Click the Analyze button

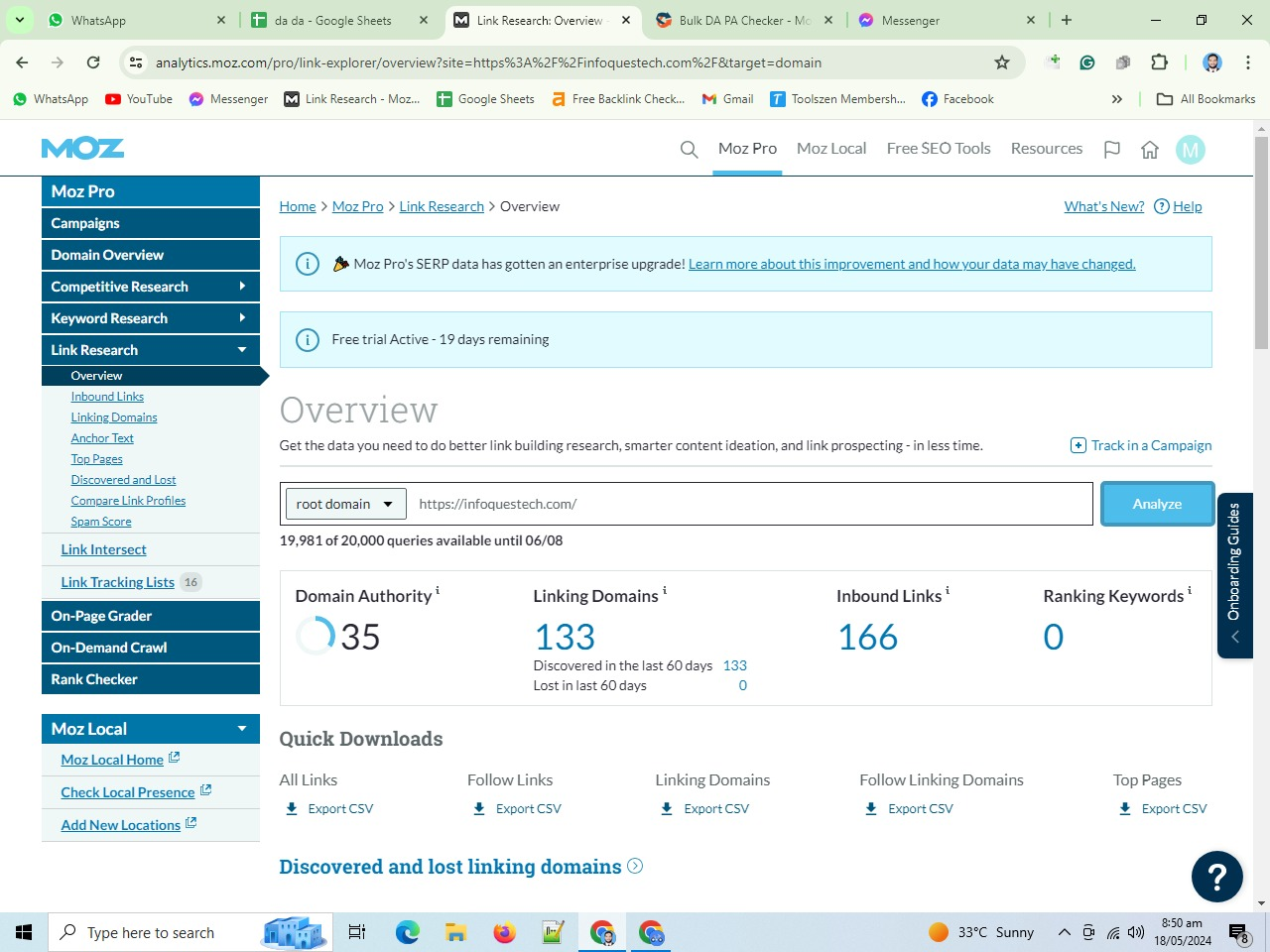pyautogui.click(x=1157, y=504)
